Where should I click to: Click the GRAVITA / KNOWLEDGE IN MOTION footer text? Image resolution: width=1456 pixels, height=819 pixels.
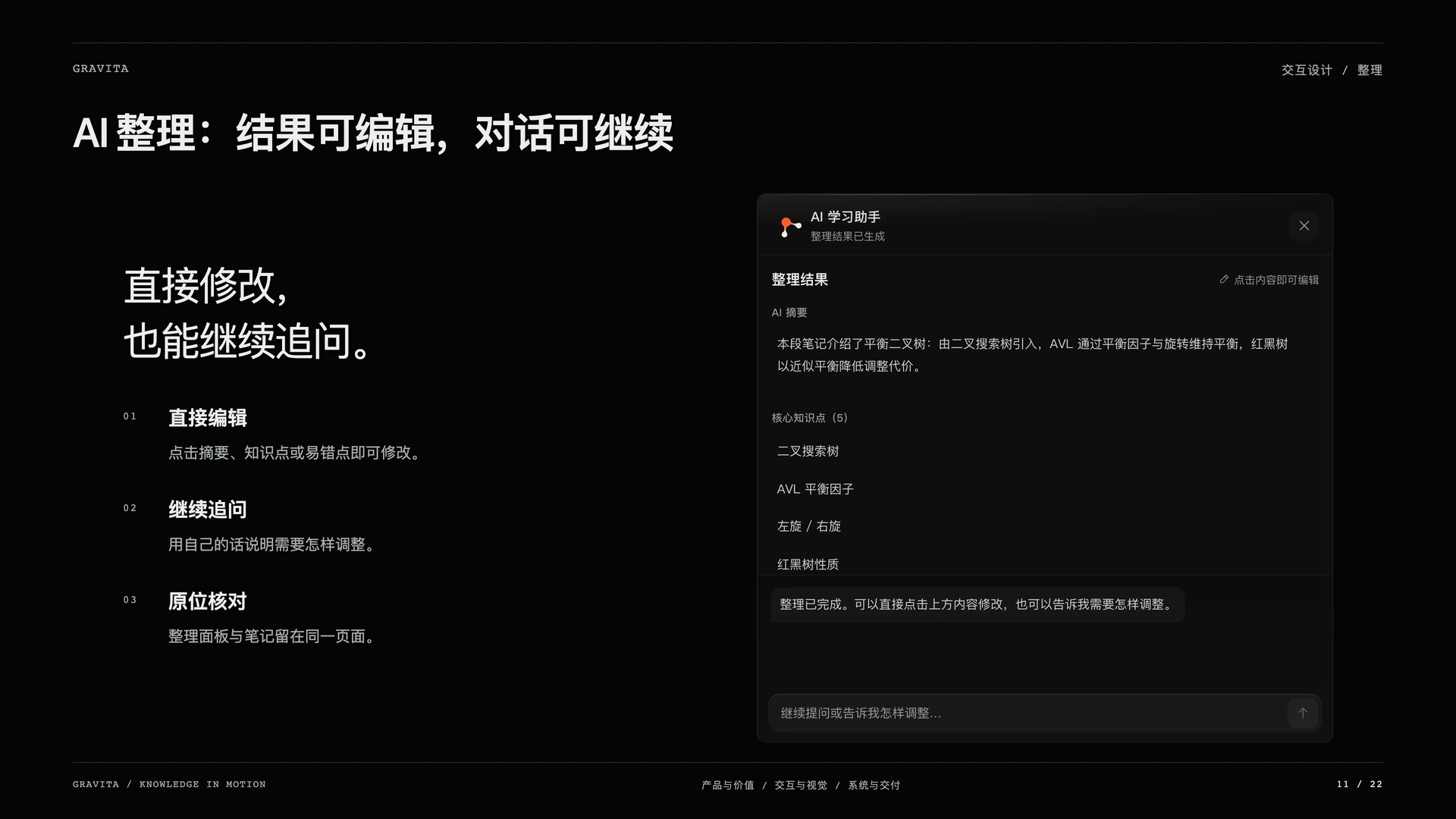[169, 784]
